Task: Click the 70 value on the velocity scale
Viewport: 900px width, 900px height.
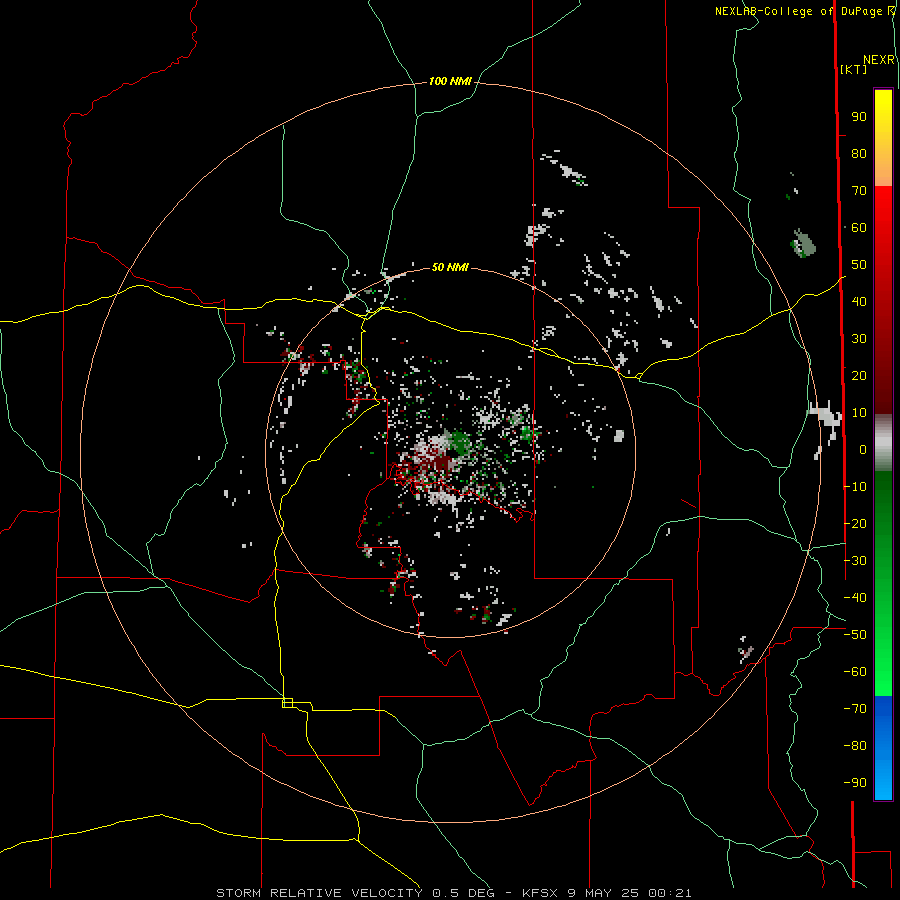Action: (x=859, y=191)
